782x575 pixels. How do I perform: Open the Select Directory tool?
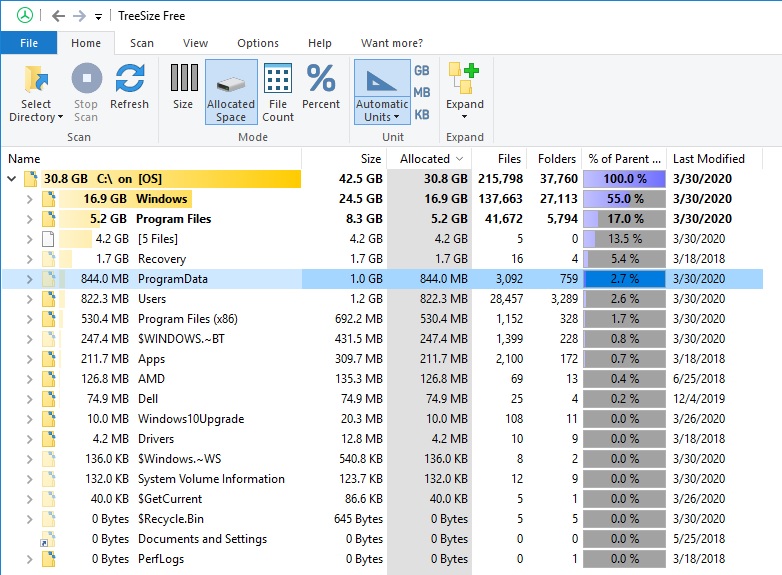36,93
